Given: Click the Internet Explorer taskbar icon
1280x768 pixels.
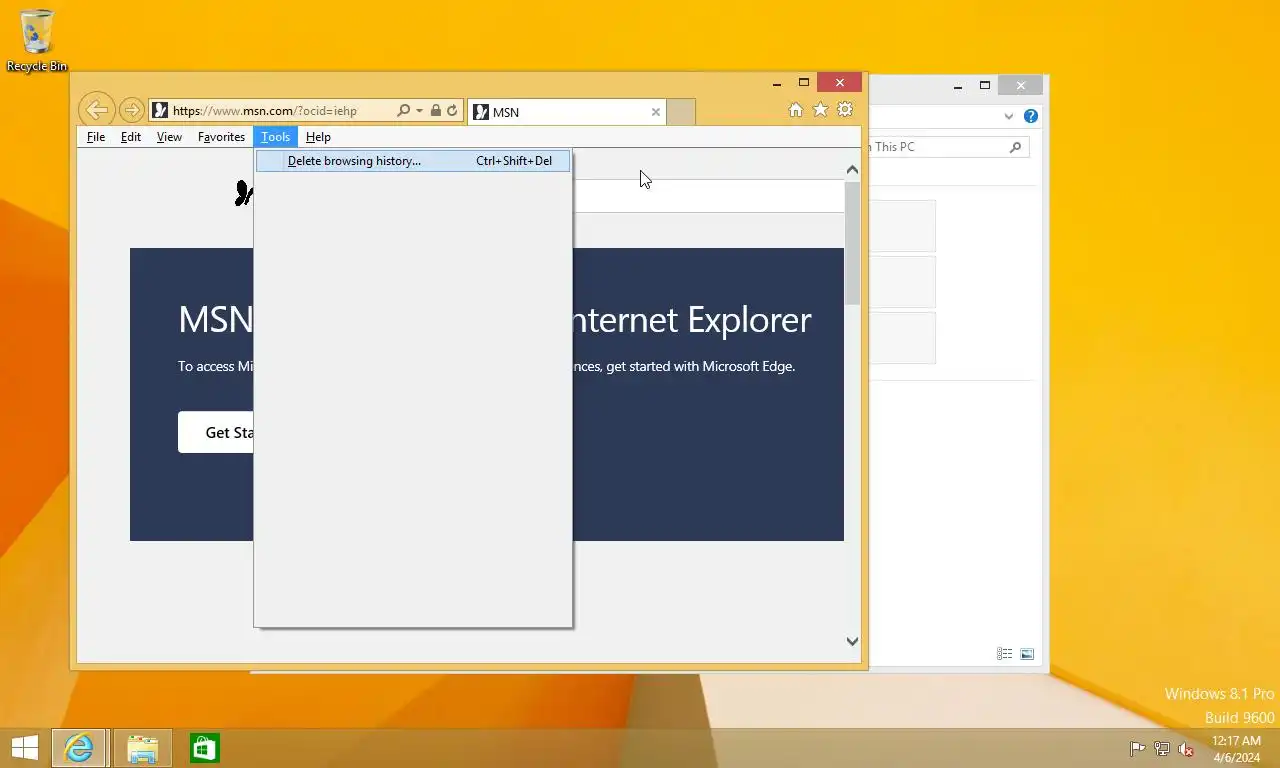Looking at the screenshot, I should tap(79, 748).
